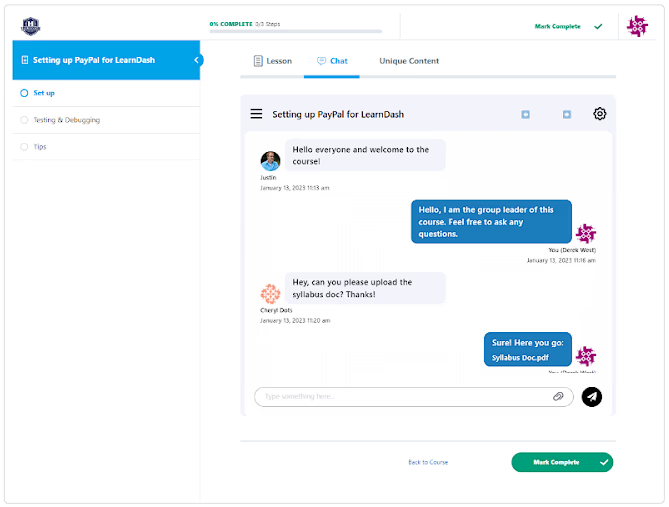Select the Tips status circle

(x=24, y=147)
